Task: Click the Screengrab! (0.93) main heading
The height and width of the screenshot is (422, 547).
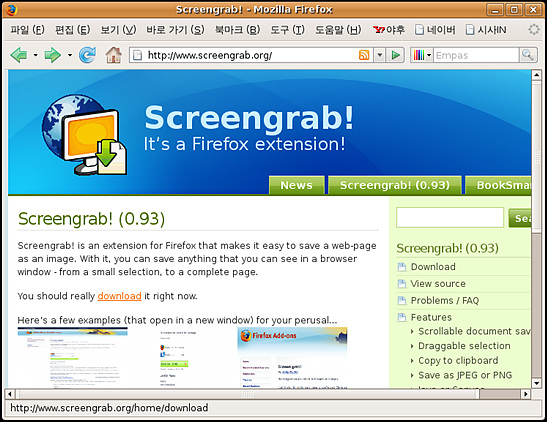Action: pyautogui.click(x=91, y=219)
